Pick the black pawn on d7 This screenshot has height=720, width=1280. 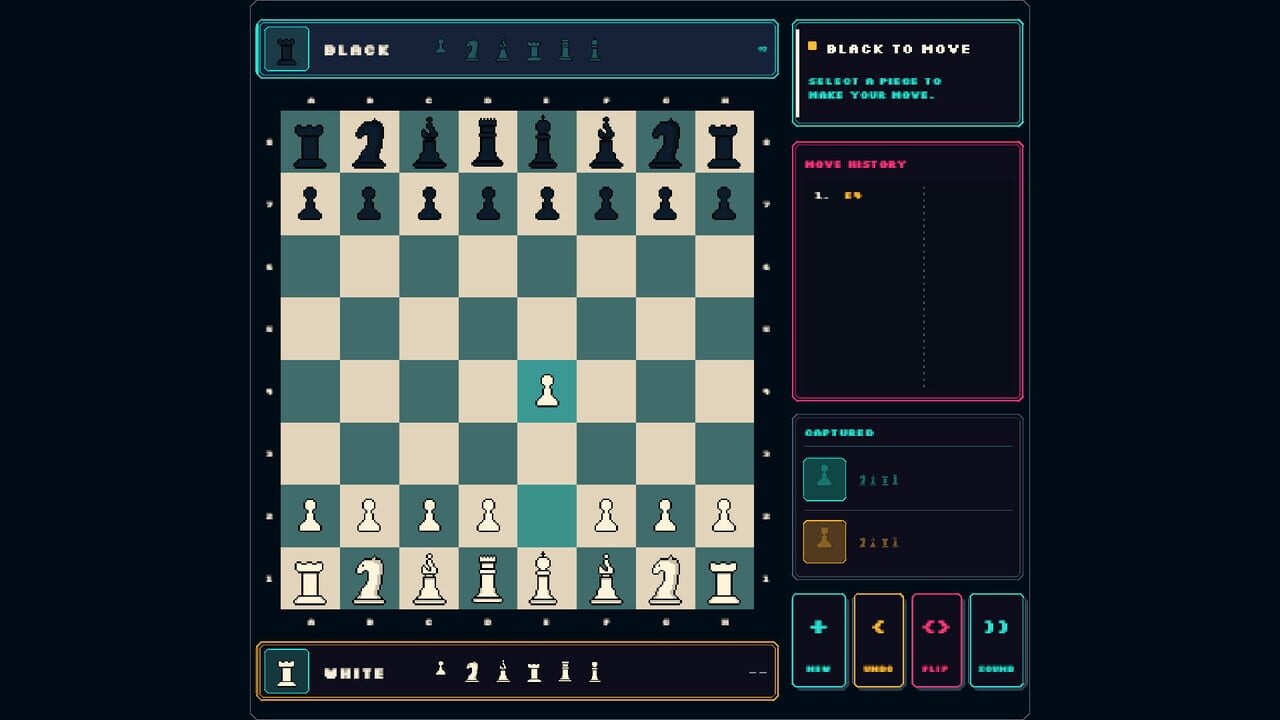tap(488, 204)
